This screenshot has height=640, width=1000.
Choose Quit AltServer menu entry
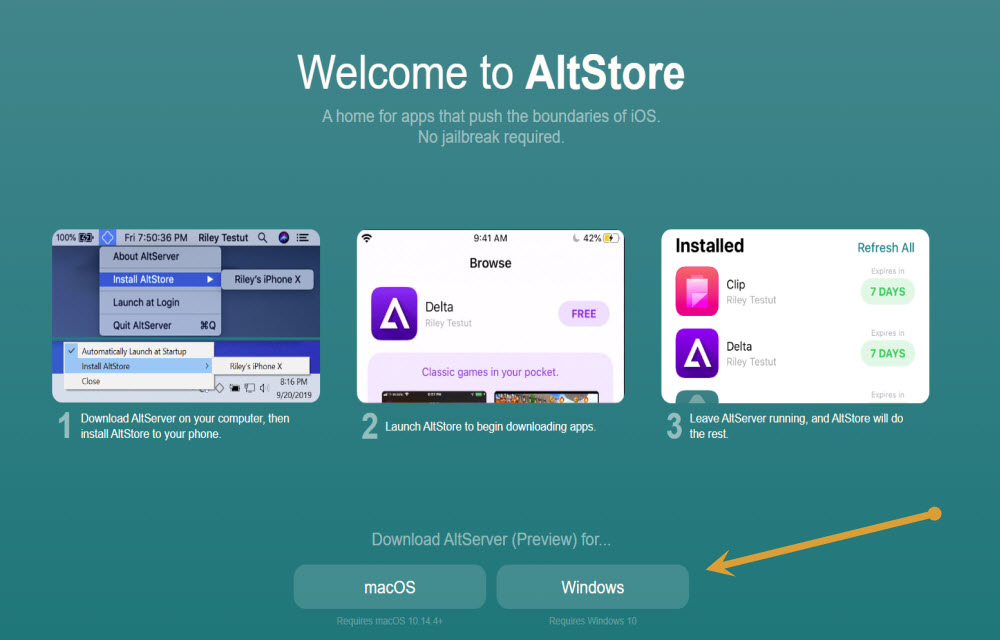(160, 325)
